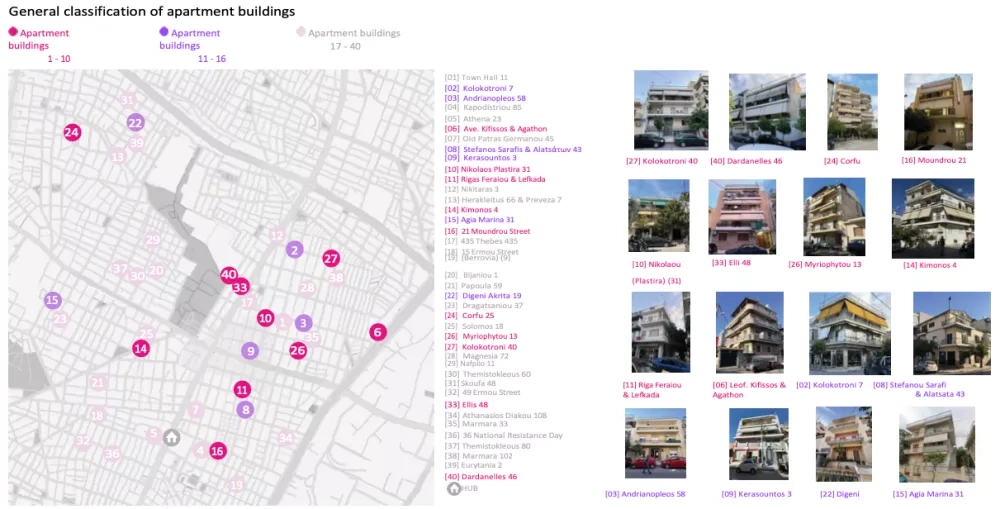The image size is (1000, 509).
Task: Select purple map marker 9
Action: point(250,350)
